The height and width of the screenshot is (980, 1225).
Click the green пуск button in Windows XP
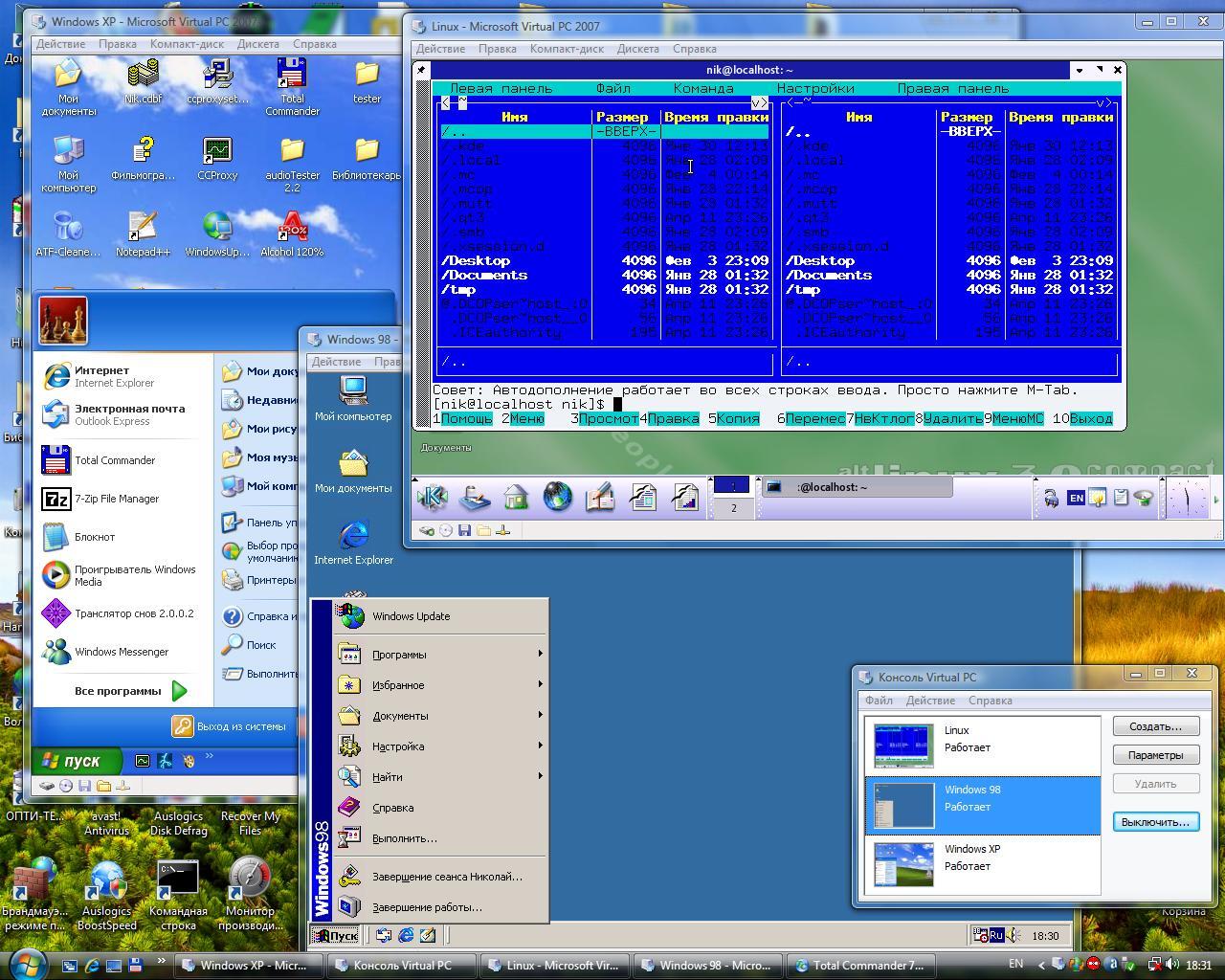[78, 761]
